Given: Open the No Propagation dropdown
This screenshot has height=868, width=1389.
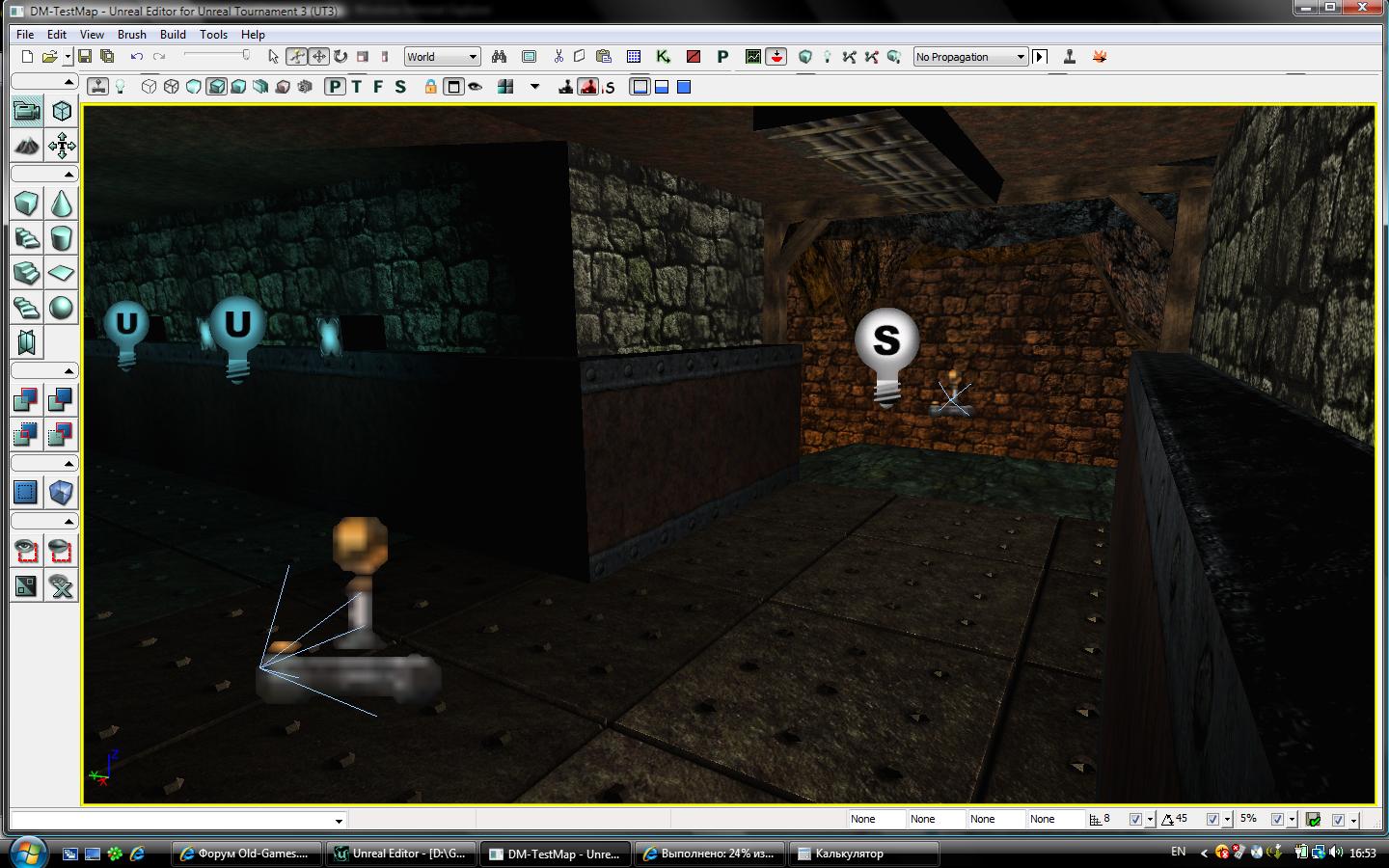Looking at the screenshot, I should click(x=970, y=57).
